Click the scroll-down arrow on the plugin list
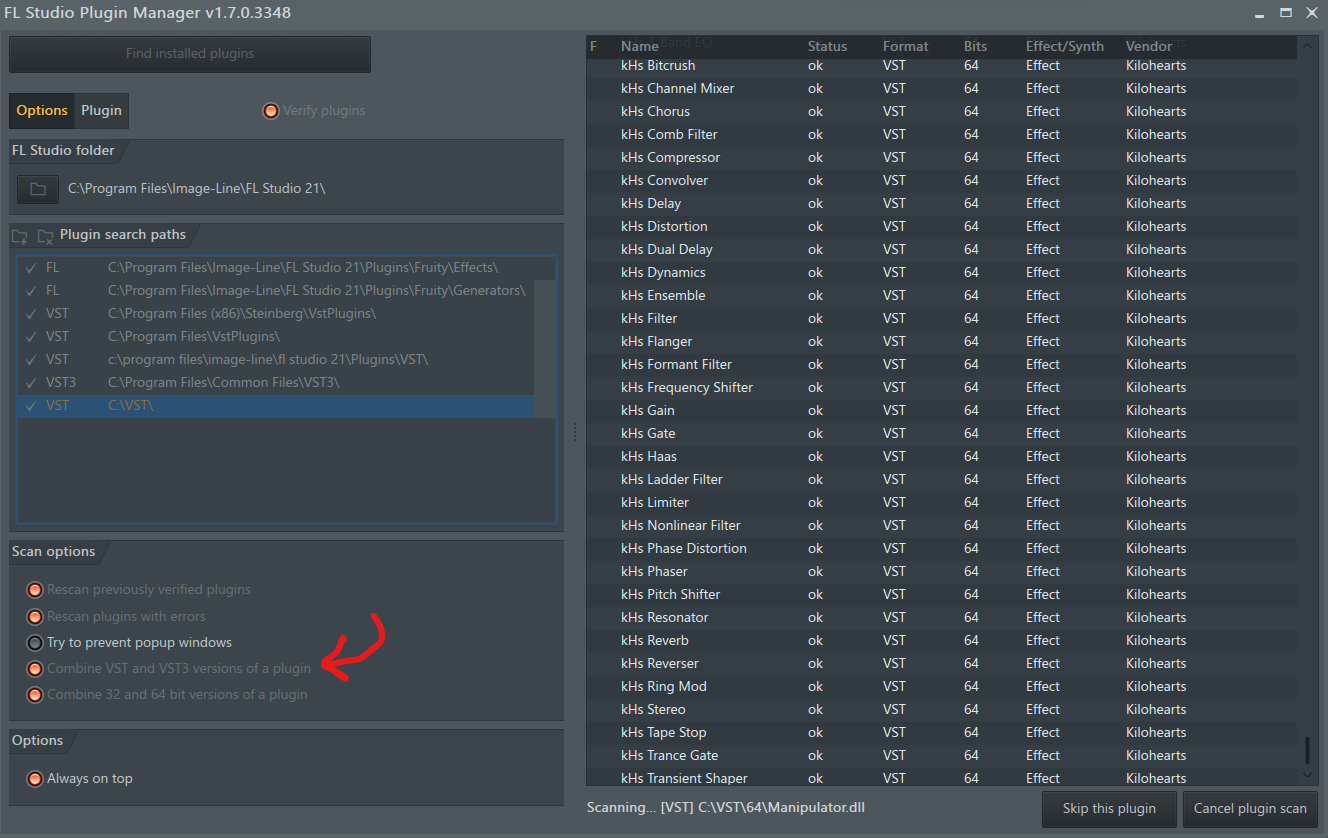The height and width of the screenshot is (838, 1328). (x=1306, y=775)
